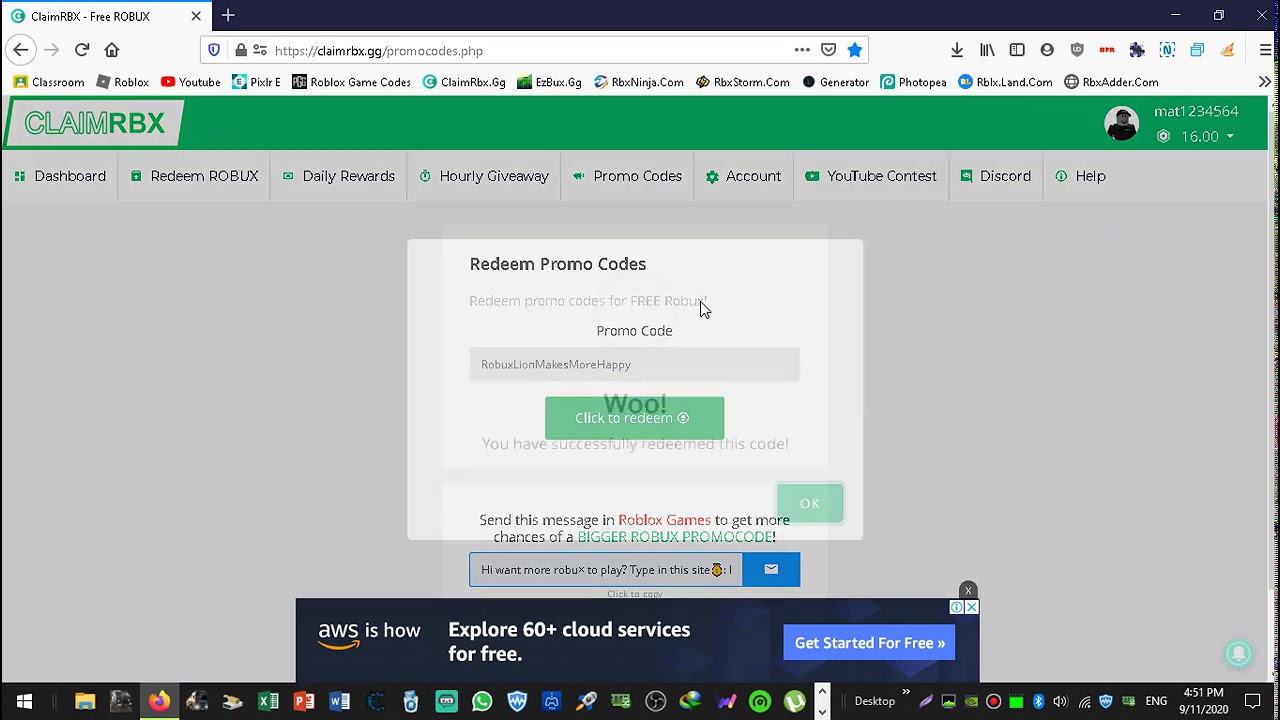Image resolution: width=1280 pixels, height=720 pixels.
Task: Open the page actions three-dot menu
Action: (802, 50)
